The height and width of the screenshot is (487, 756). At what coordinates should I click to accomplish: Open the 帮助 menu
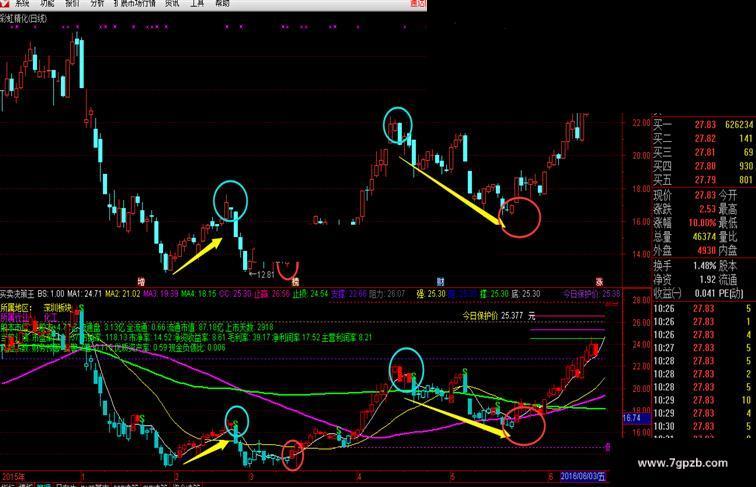click(222, 3)
